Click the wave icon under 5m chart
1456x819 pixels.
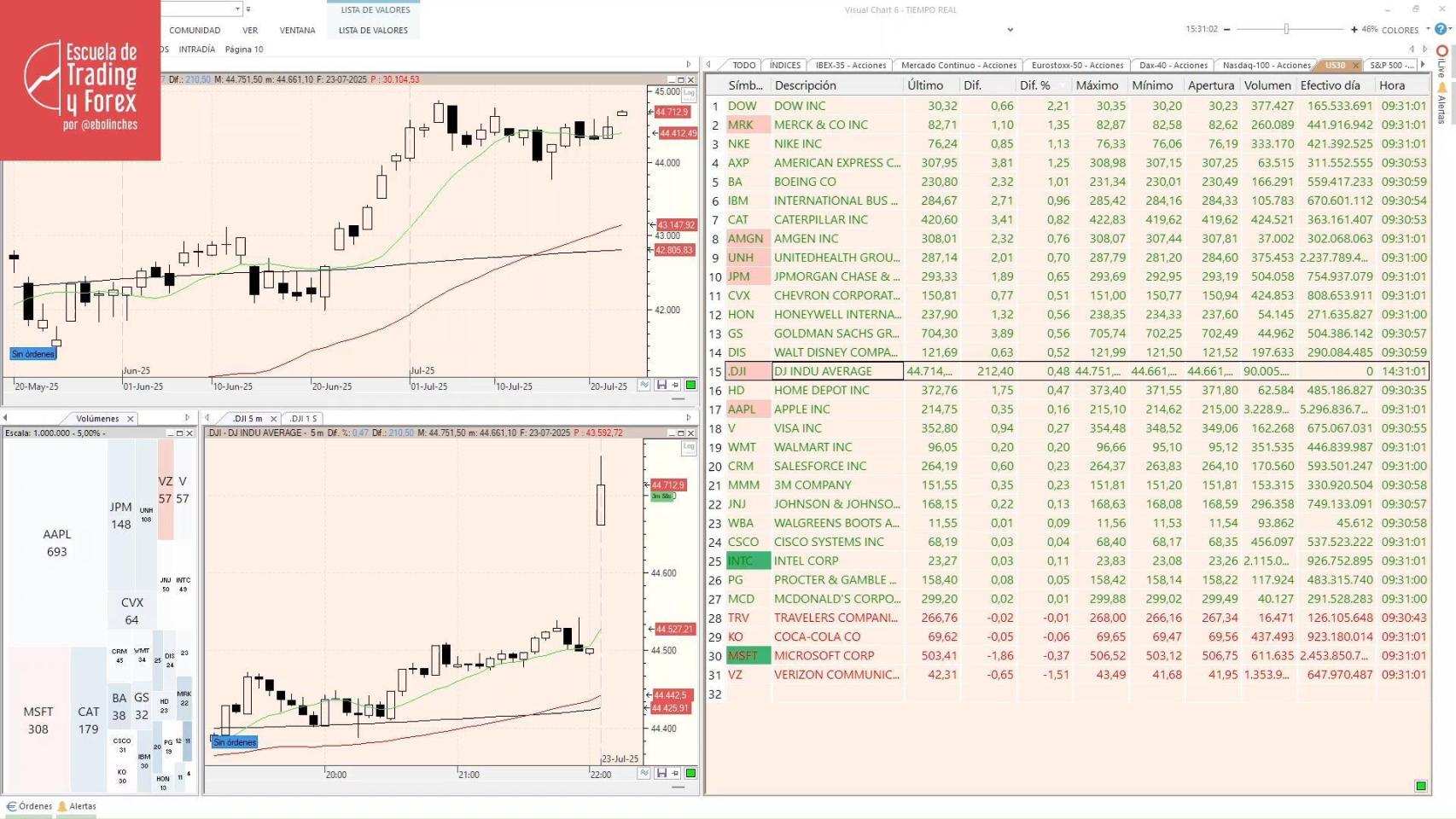[x=644, y=774]
